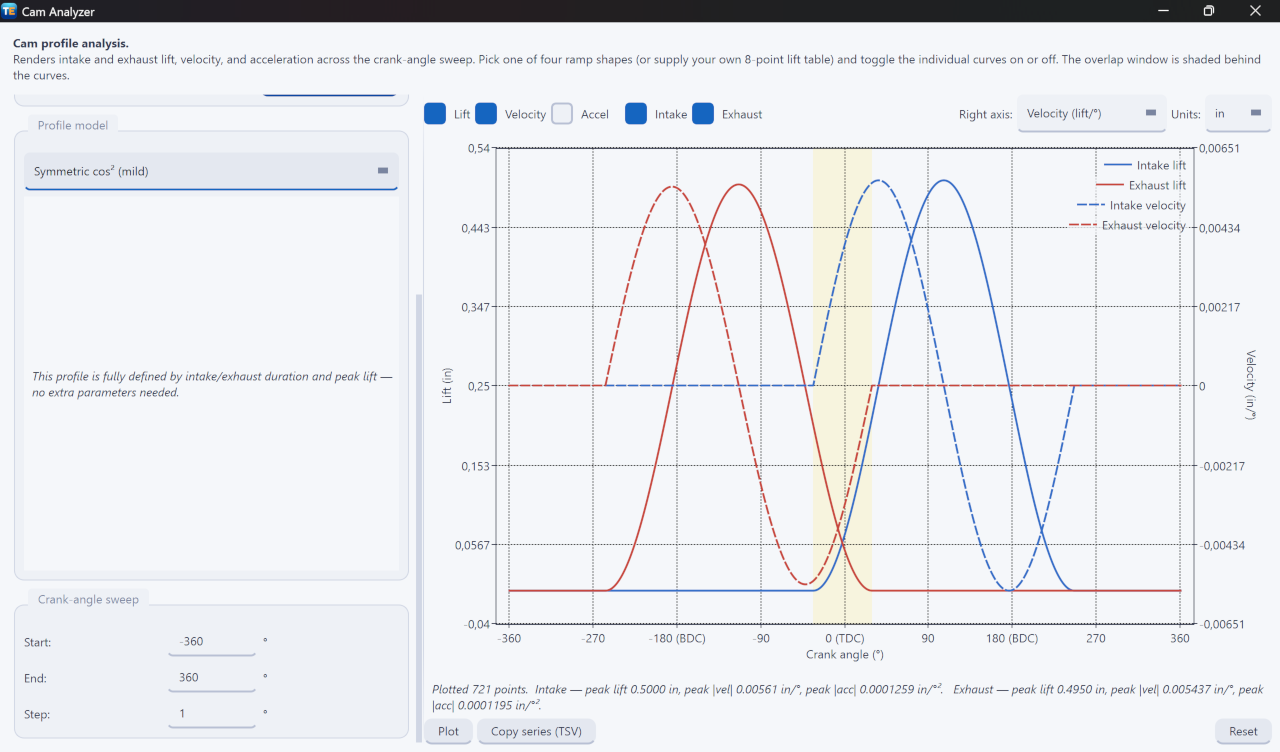Click the Cam Analyzer app icon in title bar
The image size is (1280, 752).
pyautogui.click(x=10, y=11)
